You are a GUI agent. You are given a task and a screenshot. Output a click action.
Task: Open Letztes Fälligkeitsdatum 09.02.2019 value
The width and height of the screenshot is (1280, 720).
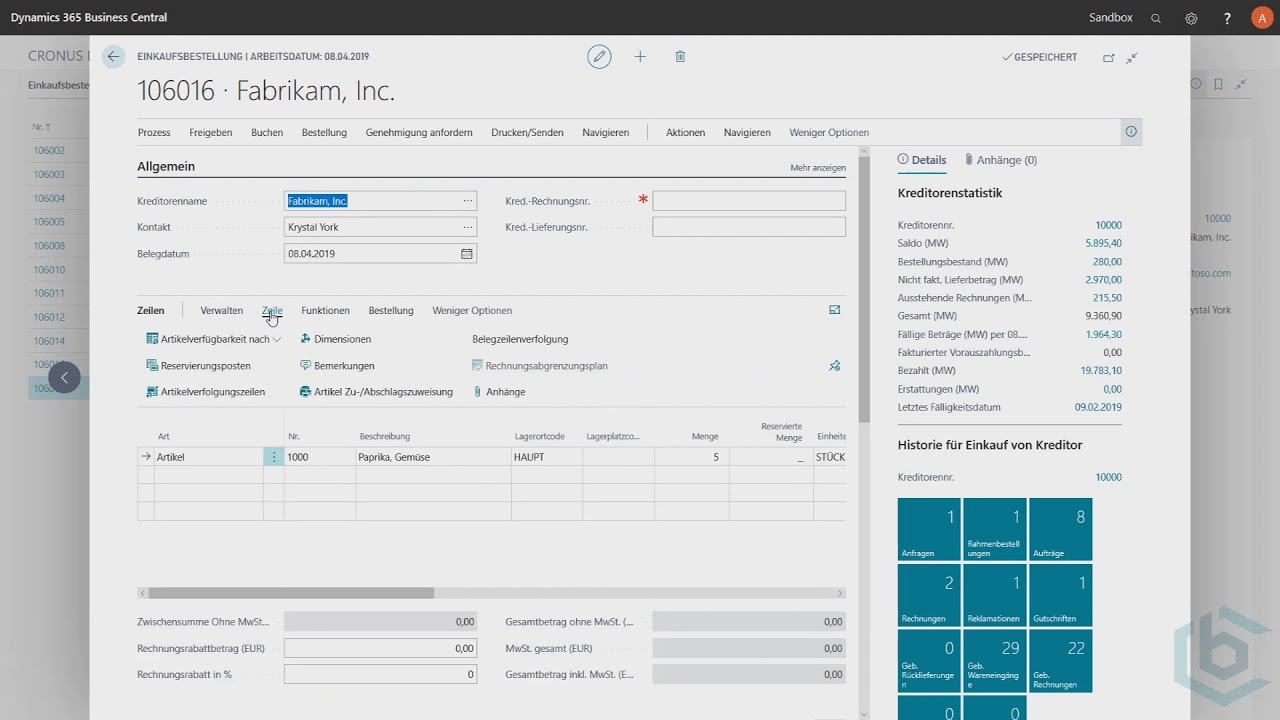(x=1098, y=407)
